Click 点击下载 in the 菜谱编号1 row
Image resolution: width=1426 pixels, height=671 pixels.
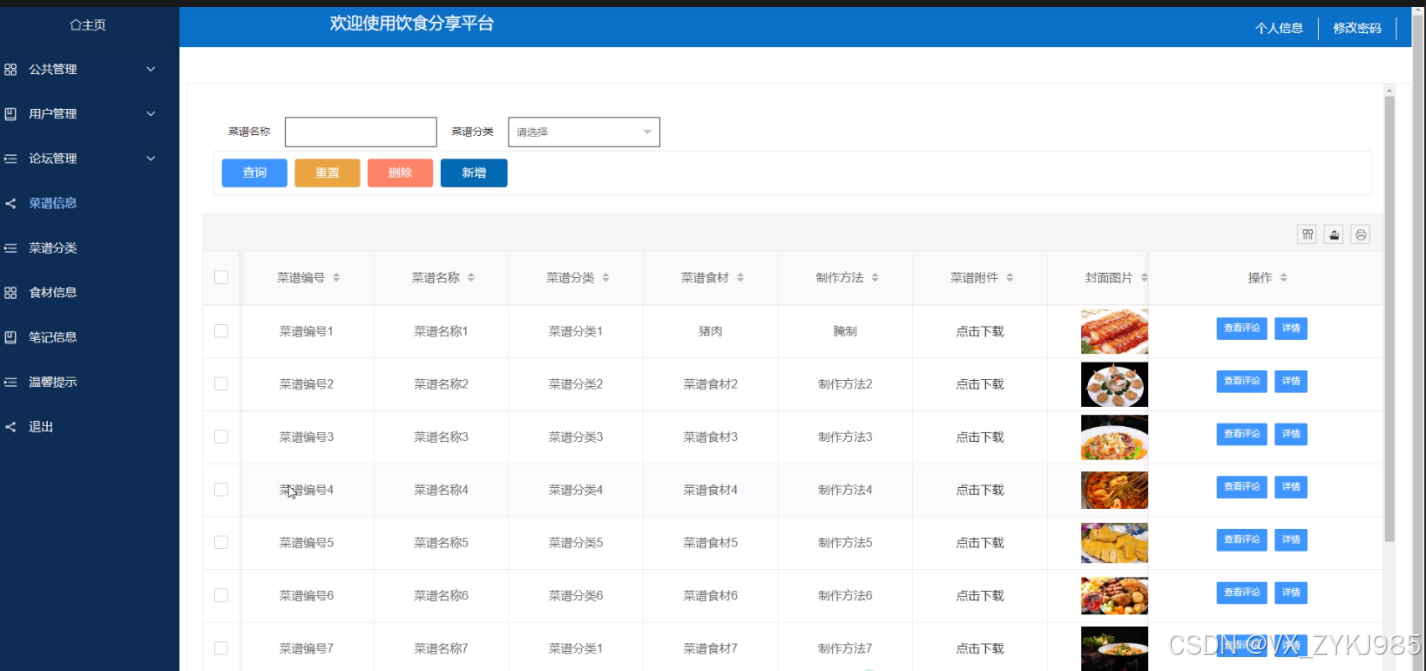(980, 331)
